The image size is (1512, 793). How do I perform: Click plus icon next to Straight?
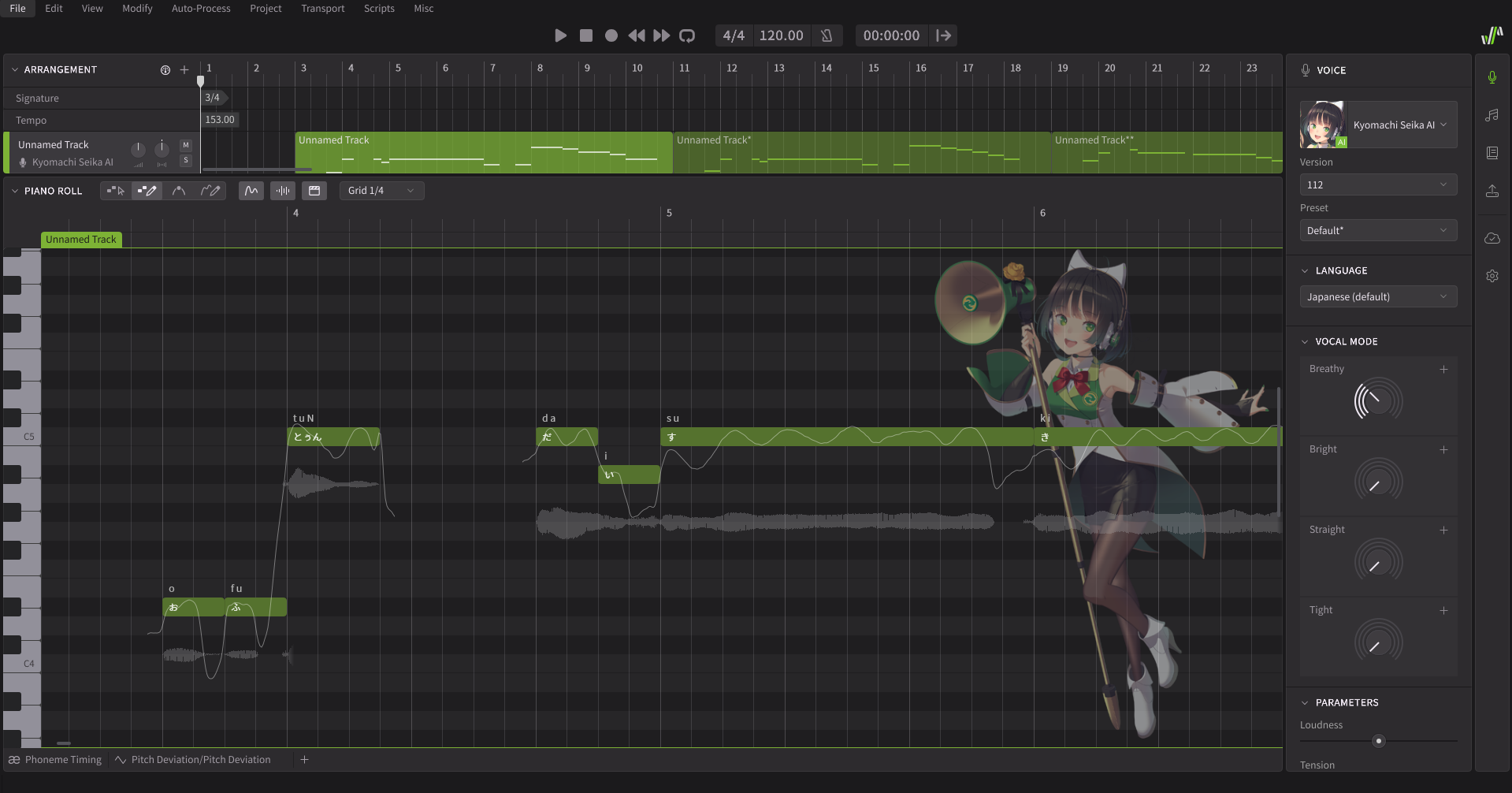[x=1444, y=530]
